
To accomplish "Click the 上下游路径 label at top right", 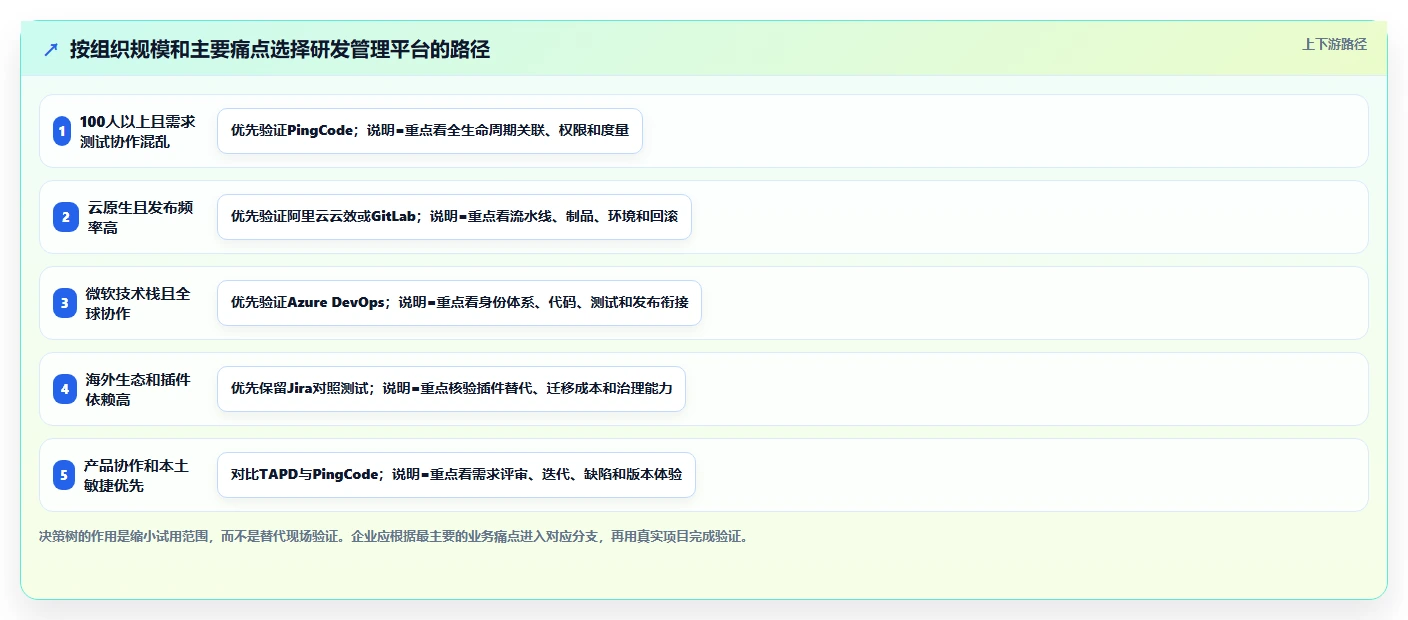I will 1334,44.
